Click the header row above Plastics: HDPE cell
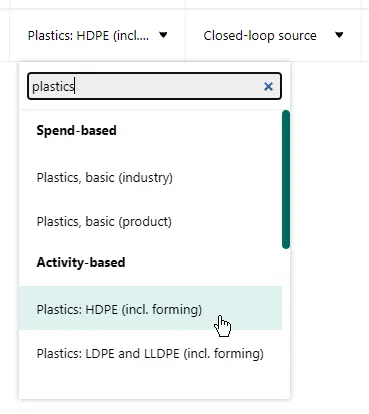This screenshot has height=414, width=369. (98, 4)
